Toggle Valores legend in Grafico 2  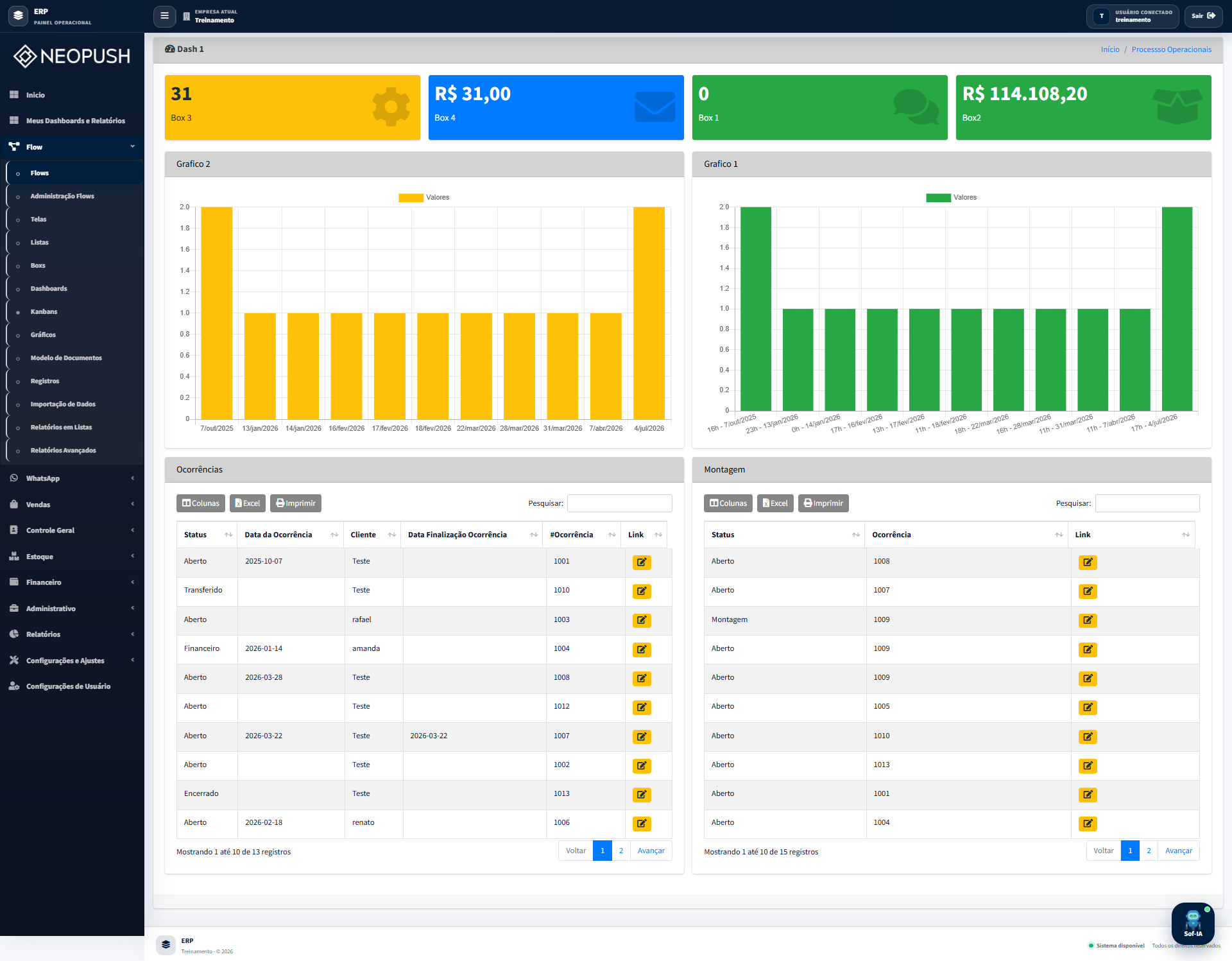coord(424,198)
